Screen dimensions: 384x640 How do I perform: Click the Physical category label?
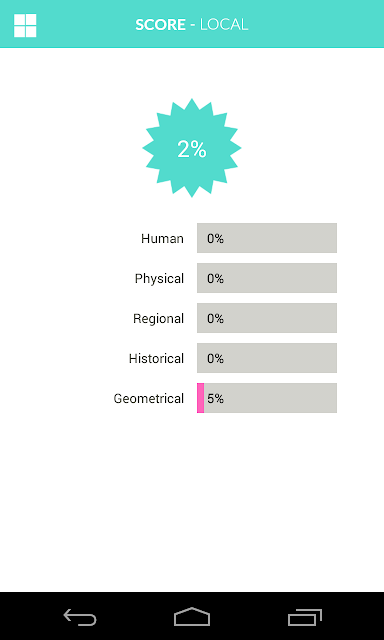coord(160,279)
